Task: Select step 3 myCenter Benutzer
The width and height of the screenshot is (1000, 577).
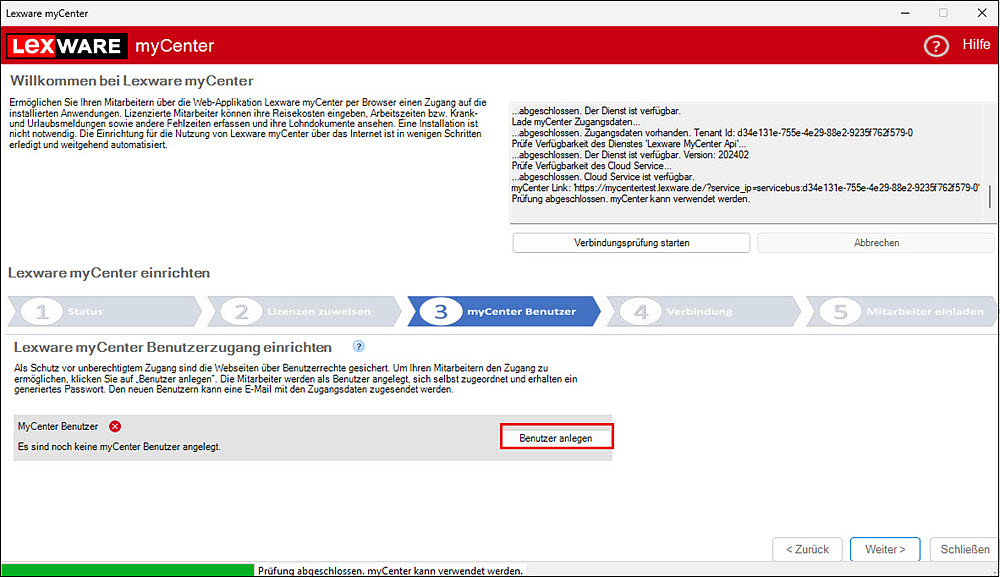Action: pyautogui.click(x=503, y=311)
